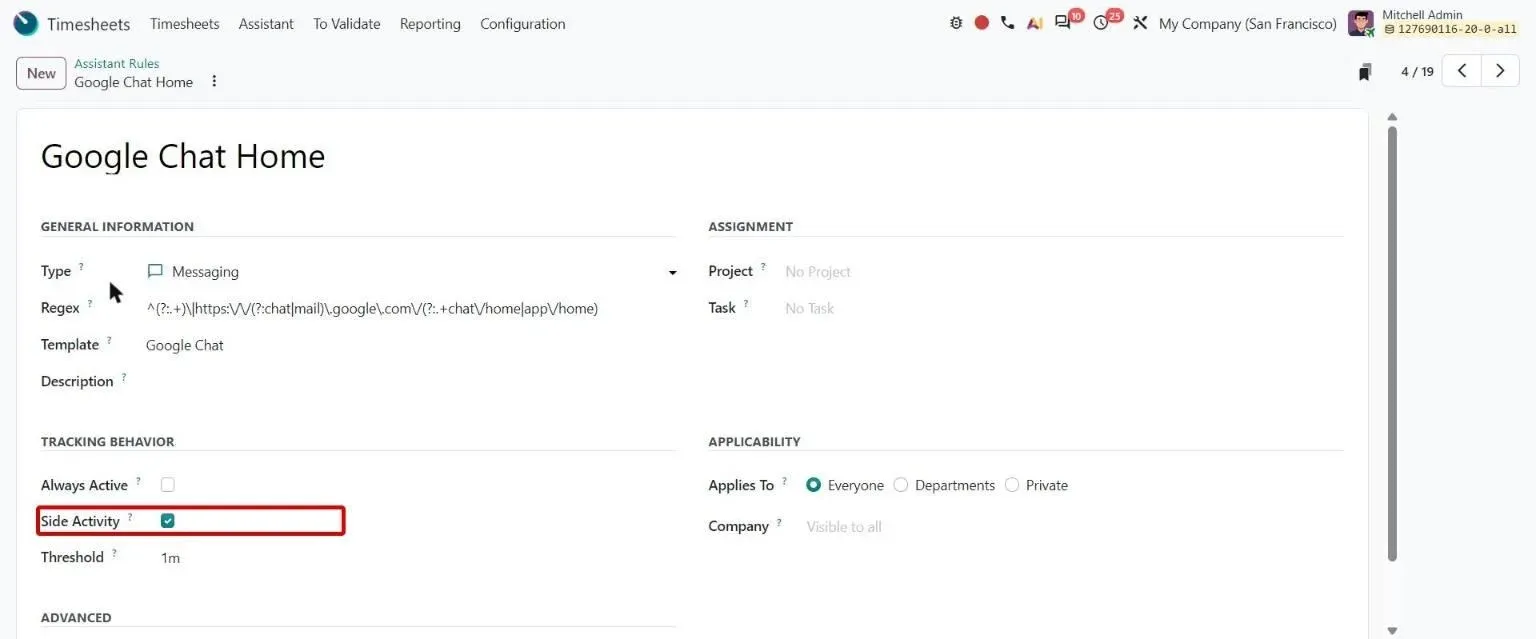This screenshot has height=639, width=1536.
Task: Open the Timesheets top menu
Action: click(184, 23)
